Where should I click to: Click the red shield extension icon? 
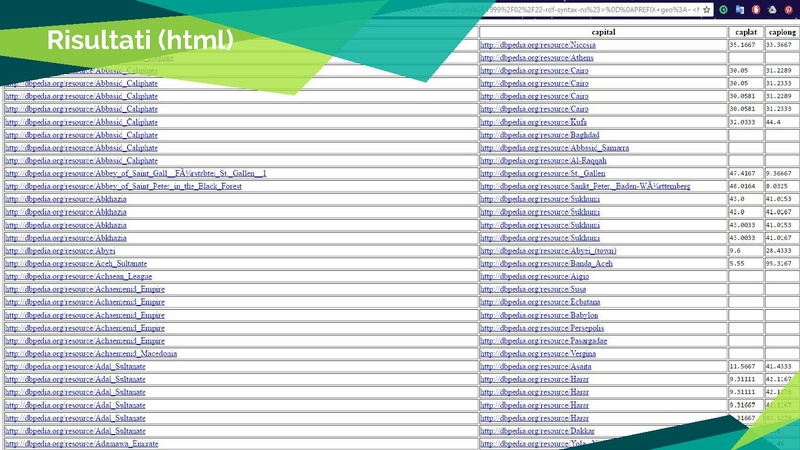tap(756, 10)
